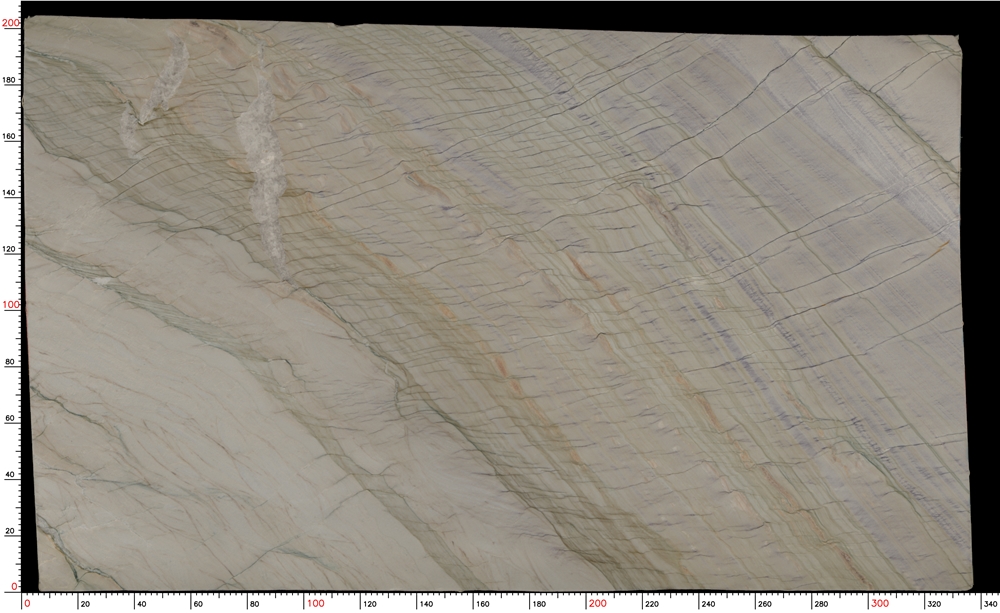The width and height of the screenshot is (1000, 613).
Task: Click the 160 mark on horizontal ruler
Action: pos(483,603)
